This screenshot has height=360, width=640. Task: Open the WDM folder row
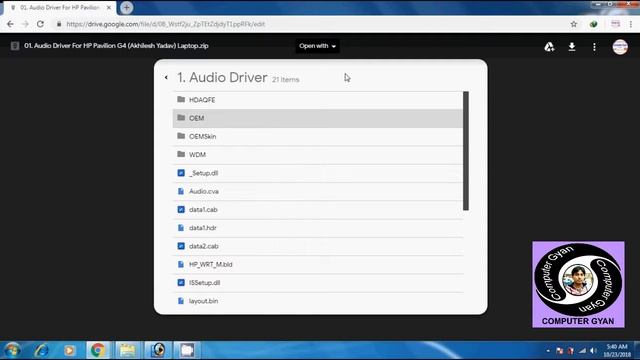(x=318, y=155)
